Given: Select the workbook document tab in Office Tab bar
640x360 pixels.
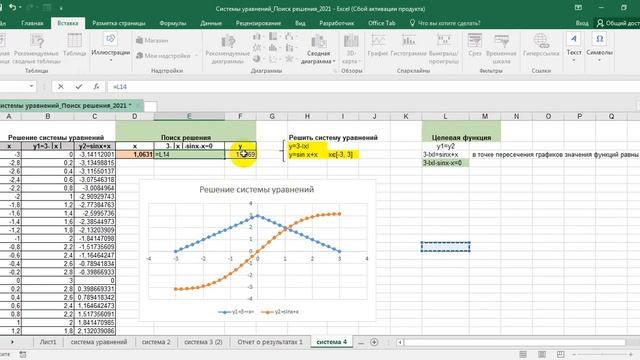Looking at the screenshot, I should pyautogui.click(x=71, y=106).
